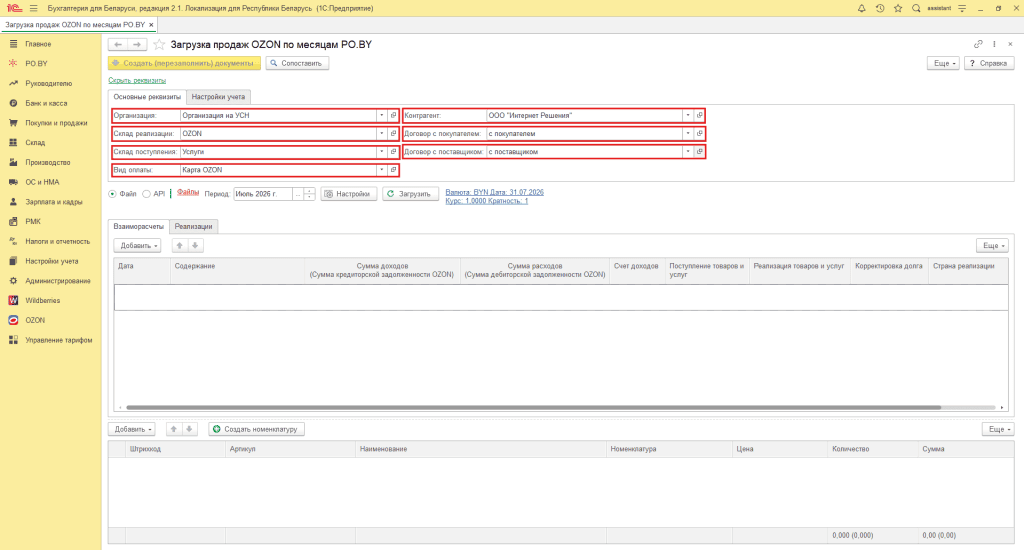This screenshot has width=1024, height=550.
Task: Select Файл radio button
Action: tap(112, 194)
